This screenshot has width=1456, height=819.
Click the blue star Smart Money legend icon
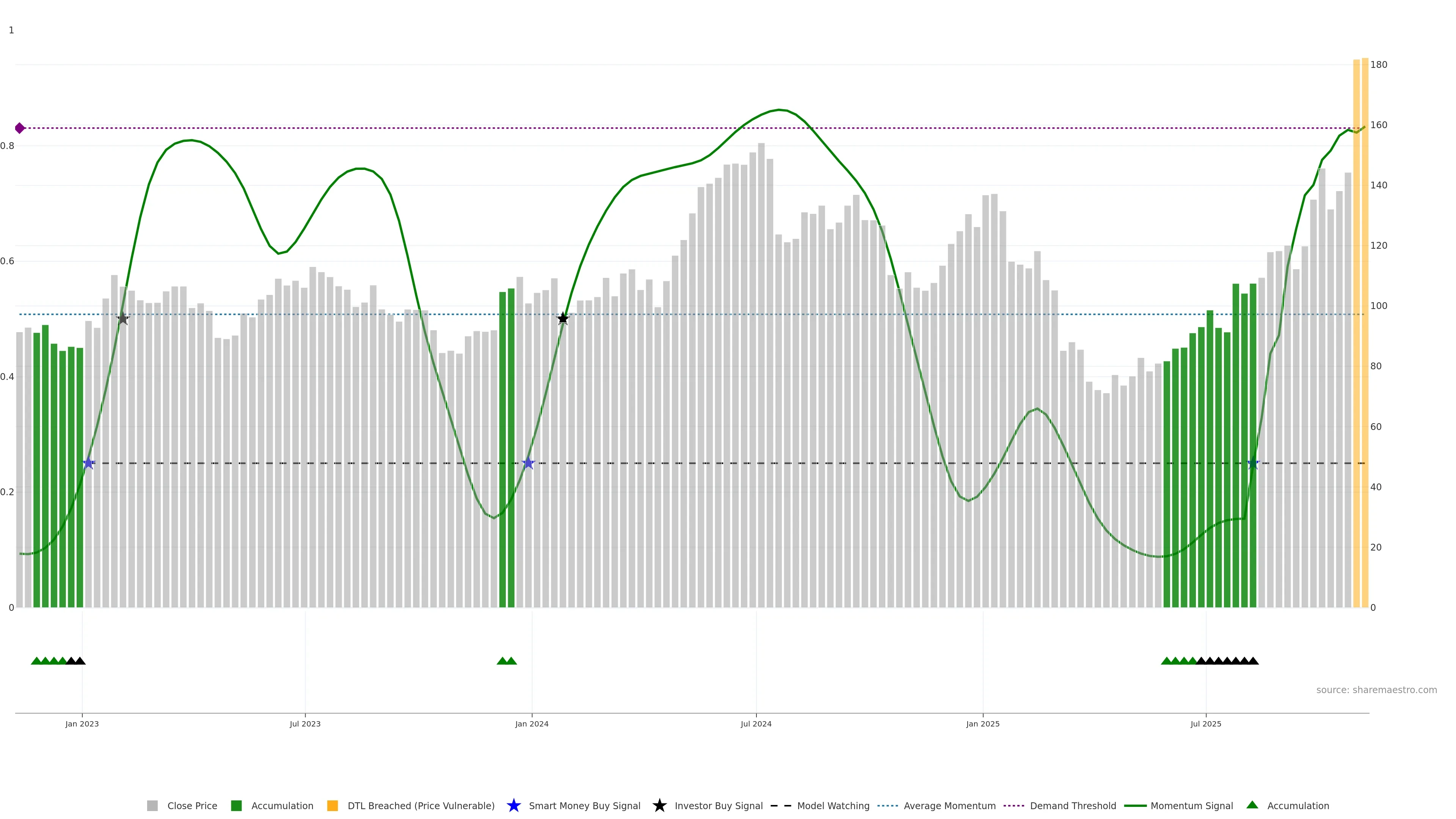click(513, 805)
